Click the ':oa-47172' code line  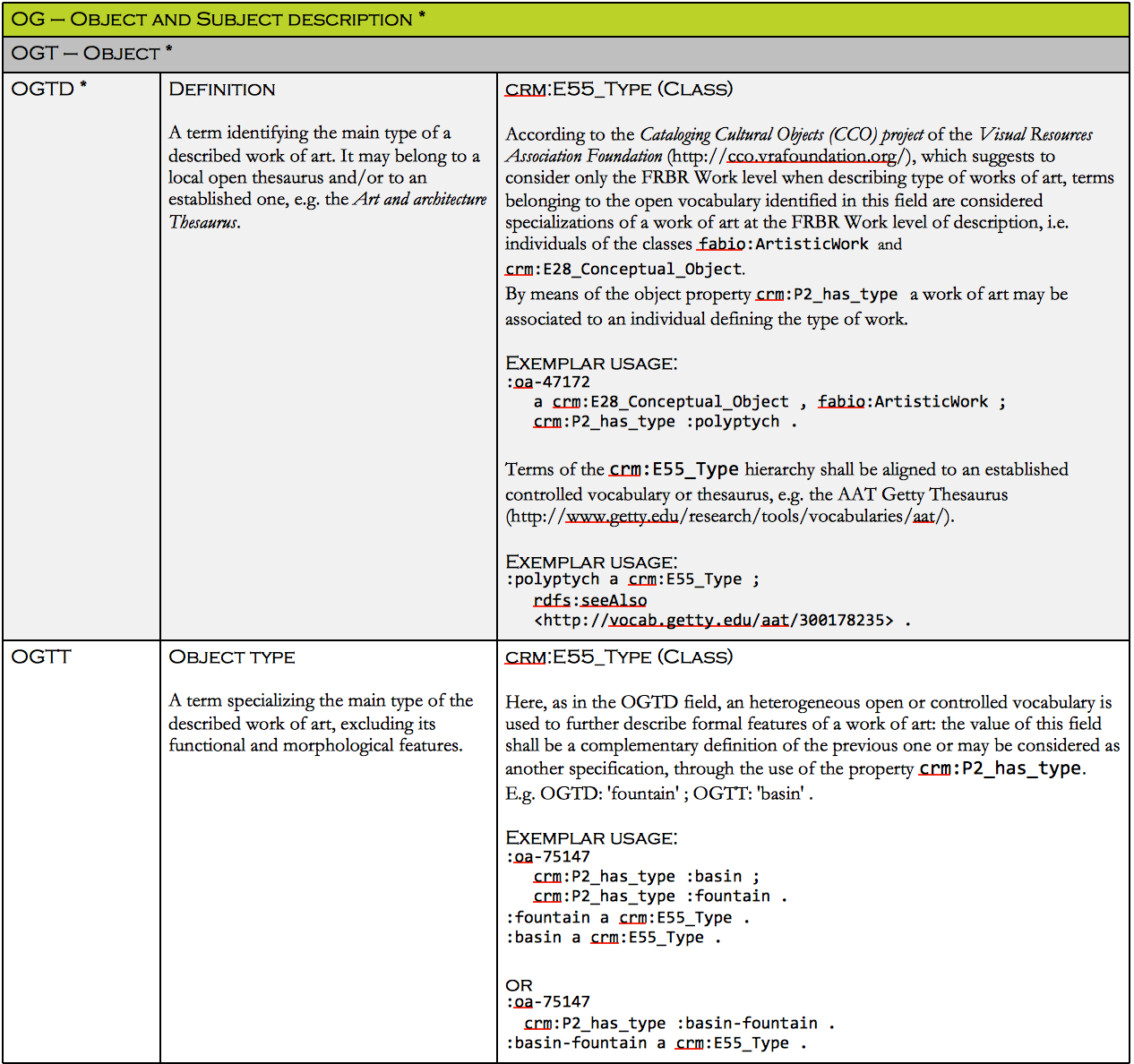tap(548, 382)
